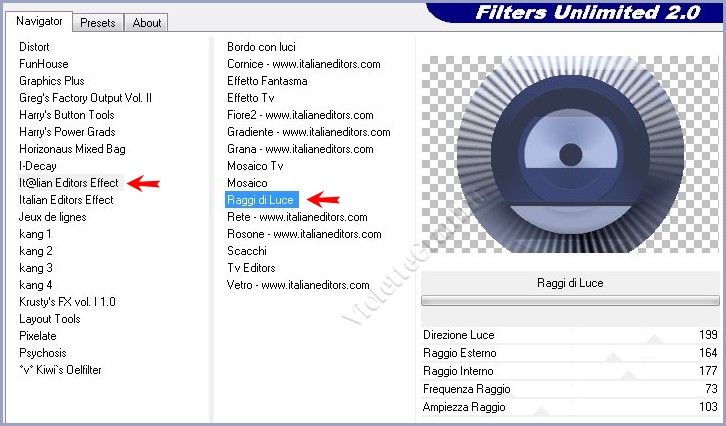Select Graphics Plus filter category
Image resolution: width=726 pixels, height=426 pixels.
pyautogui.click(x=52, y=81)
